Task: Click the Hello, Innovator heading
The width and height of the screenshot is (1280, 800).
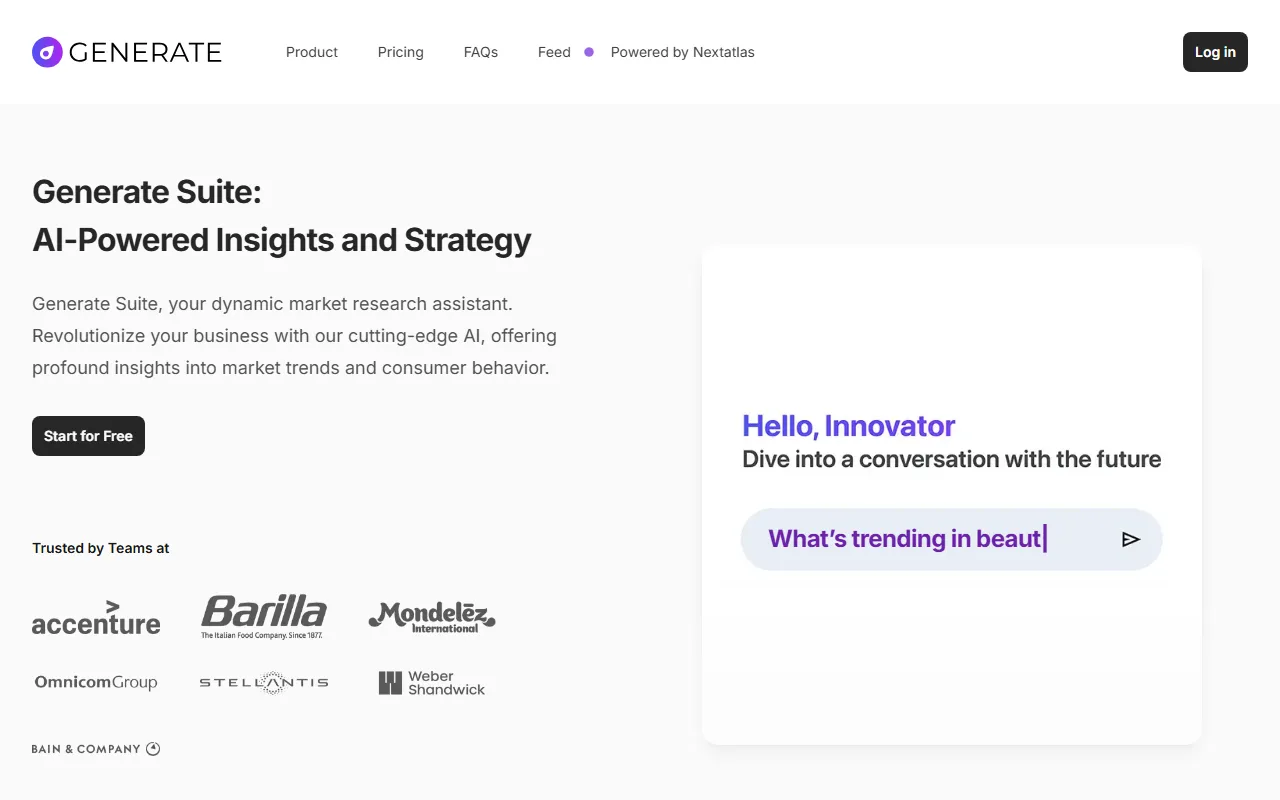Action: [x=848, y=425]
